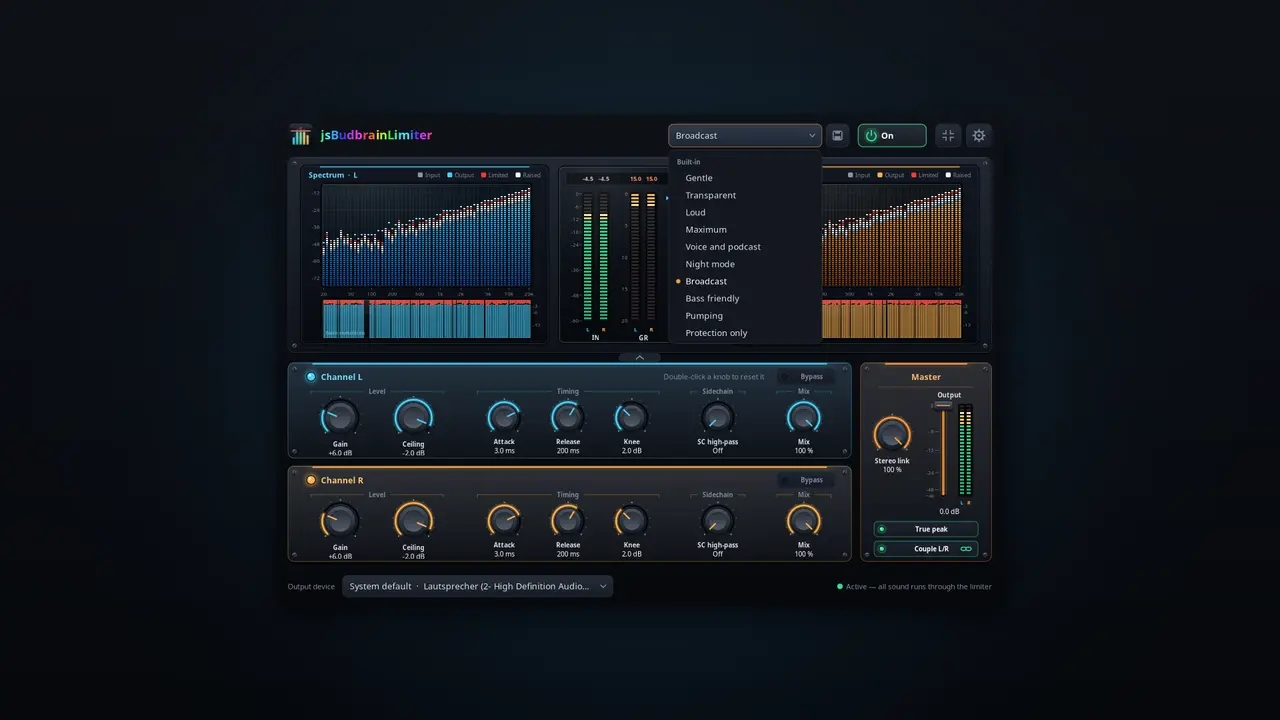Image resolution: width=1280 pixels, height=720 pixels.
Task: Turn off the limiter with the On power button
Action: (892, 135)
